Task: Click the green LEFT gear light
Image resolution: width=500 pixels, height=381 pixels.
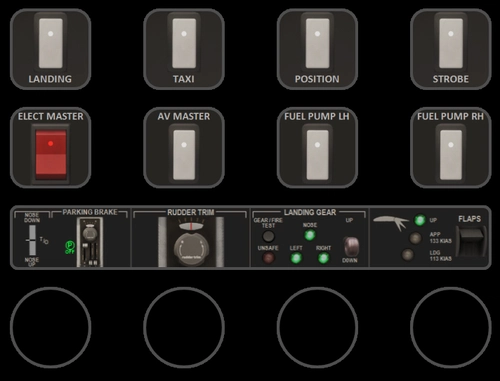Action: (296, 258)
